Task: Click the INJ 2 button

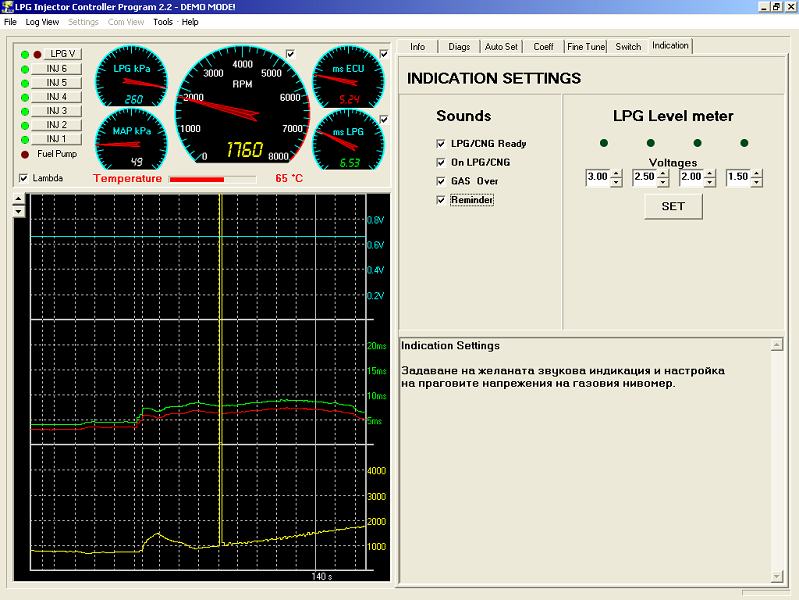Action: (57, 124)
